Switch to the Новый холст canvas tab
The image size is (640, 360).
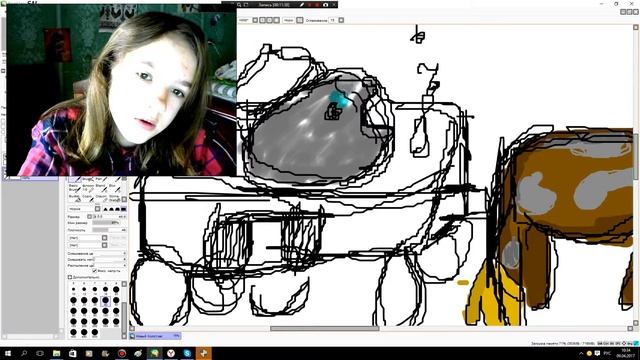click(x=155, y=336)
